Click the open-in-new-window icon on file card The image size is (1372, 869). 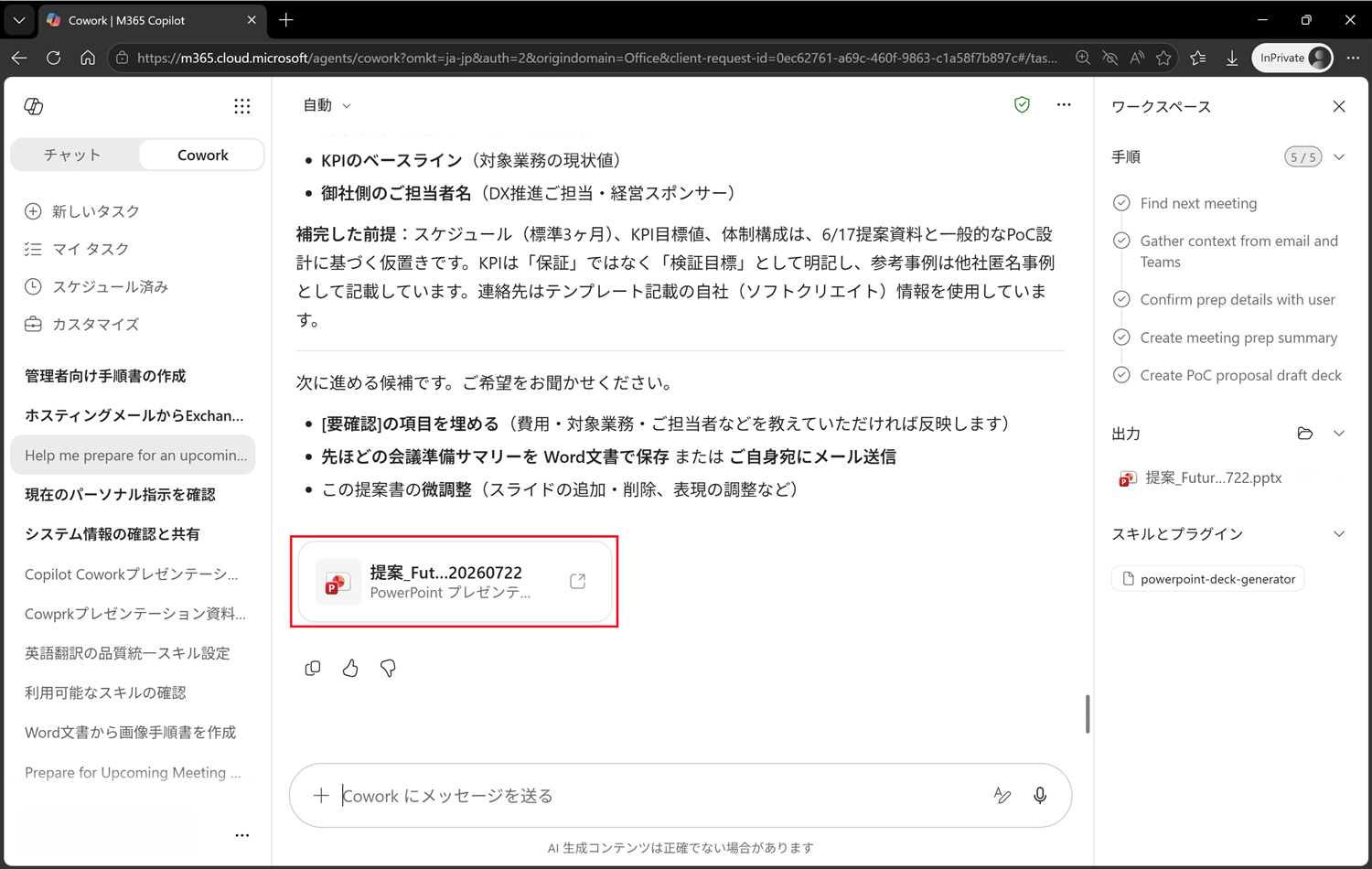point(577,581)
